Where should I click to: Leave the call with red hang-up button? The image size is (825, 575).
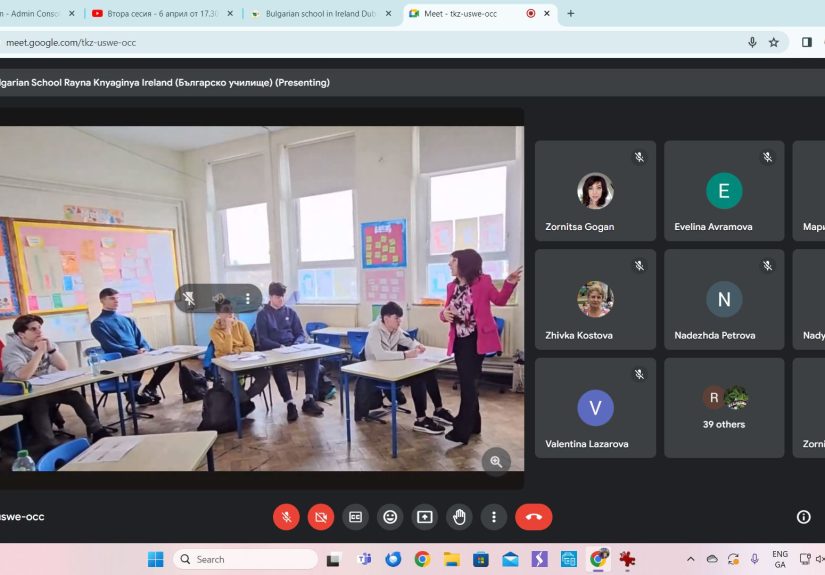[x=533, y=517]
